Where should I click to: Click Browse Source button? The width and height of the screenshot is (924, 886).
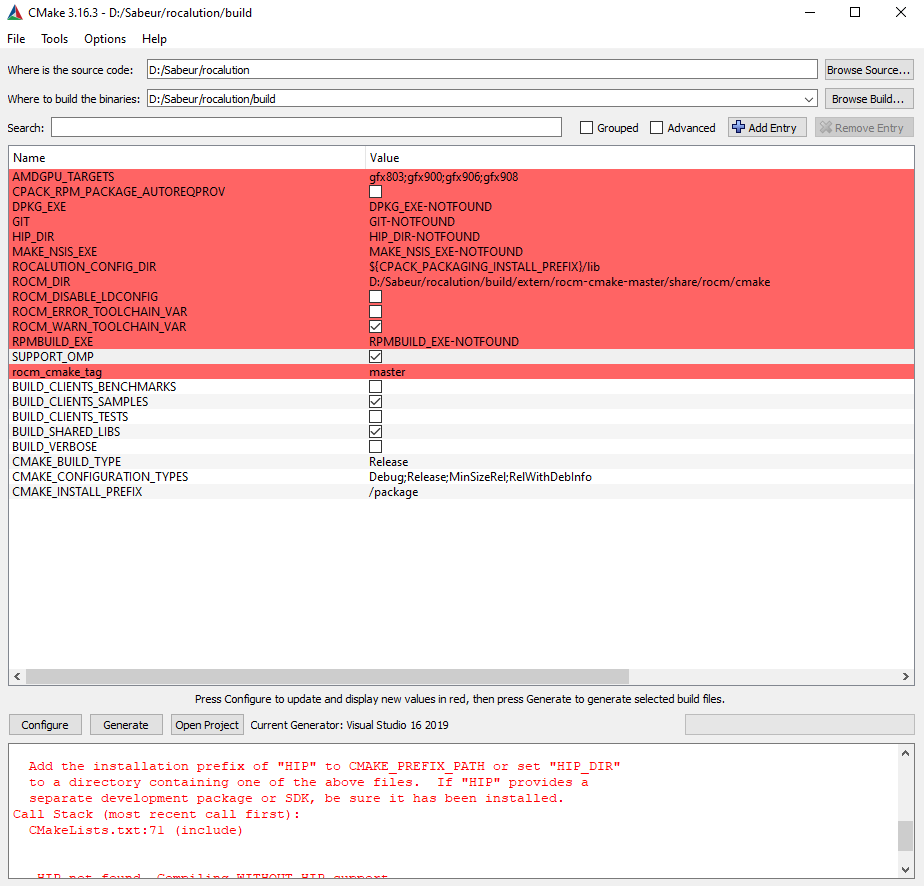(x=869, y=70)
